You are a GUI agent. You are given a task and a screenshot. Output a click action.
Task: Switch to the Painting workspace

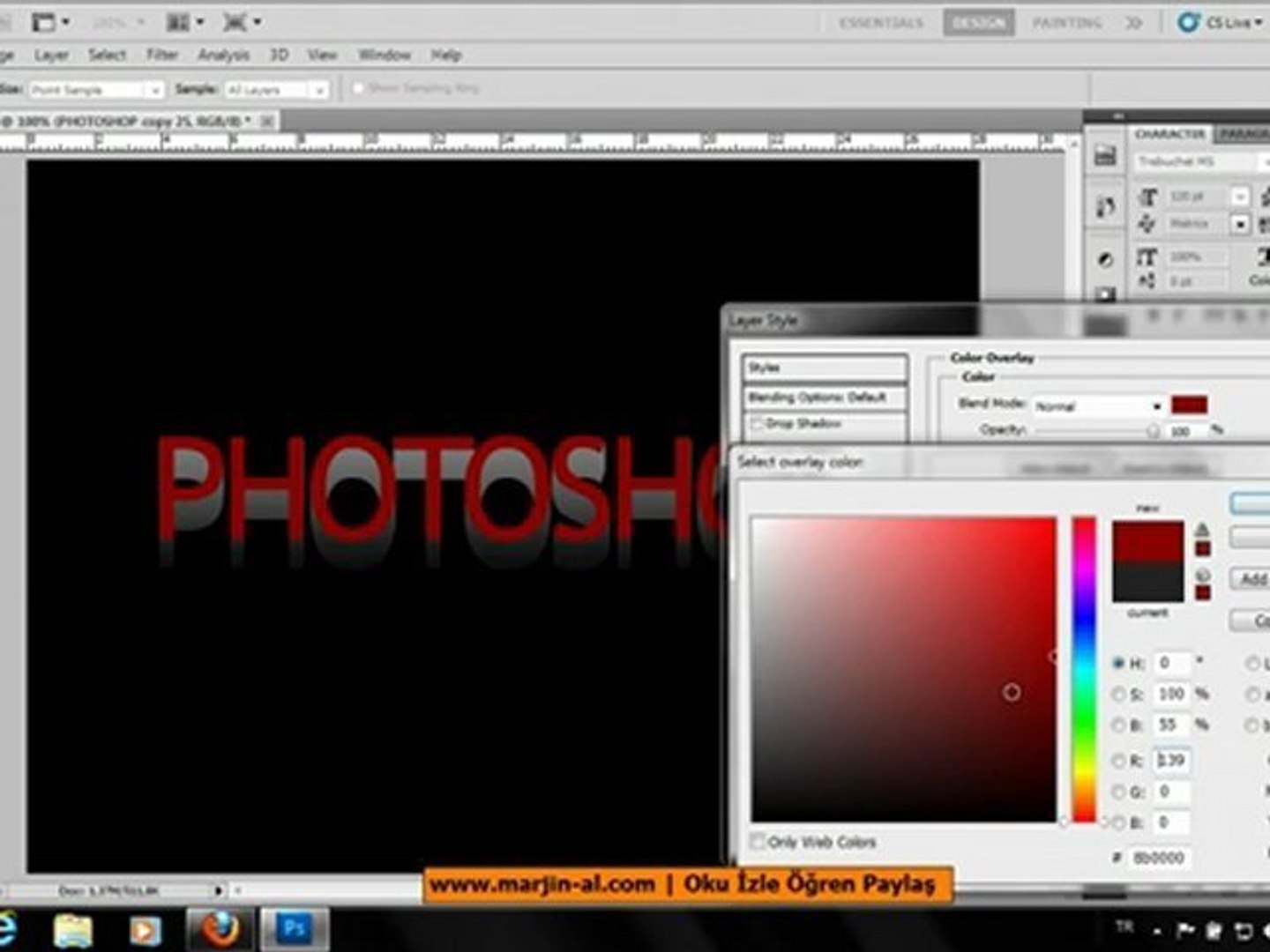(1067, 22)
